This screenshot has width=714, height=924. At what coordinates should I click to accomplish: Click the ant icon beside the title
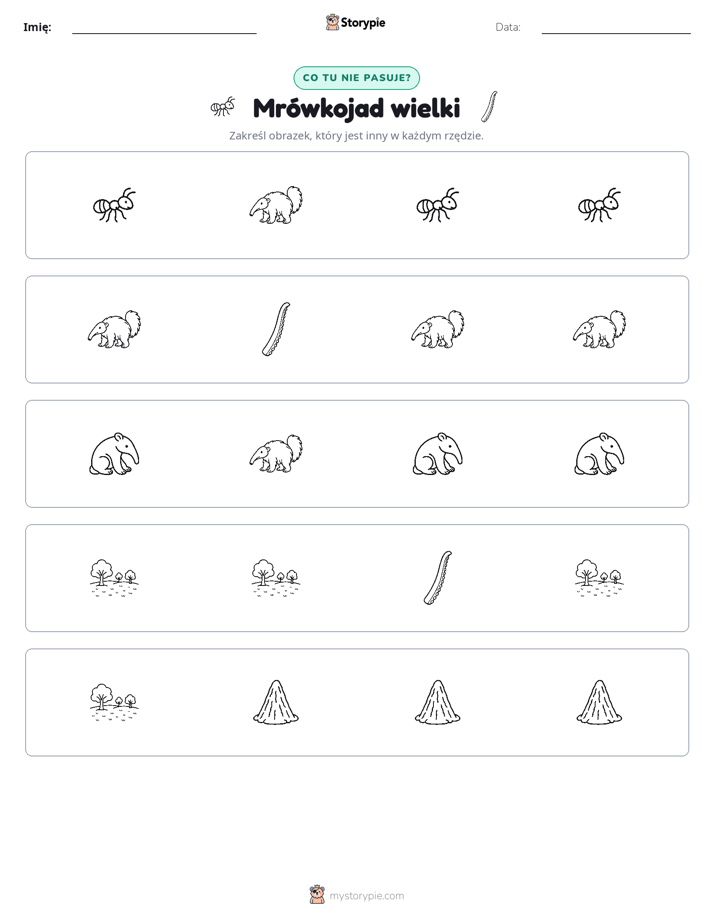tap(223, 107)
